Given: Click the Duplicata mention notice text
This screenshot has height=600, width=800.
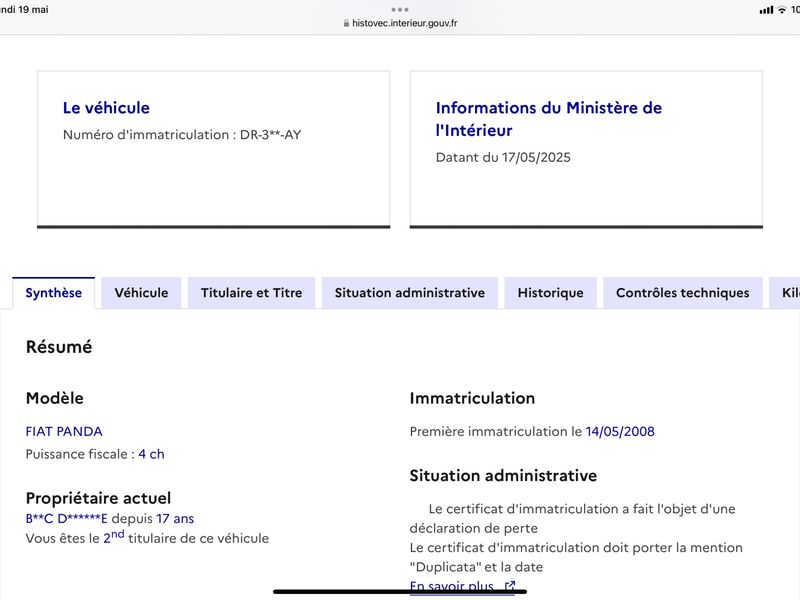Looking at the screenshot, I should click(576, 557).
